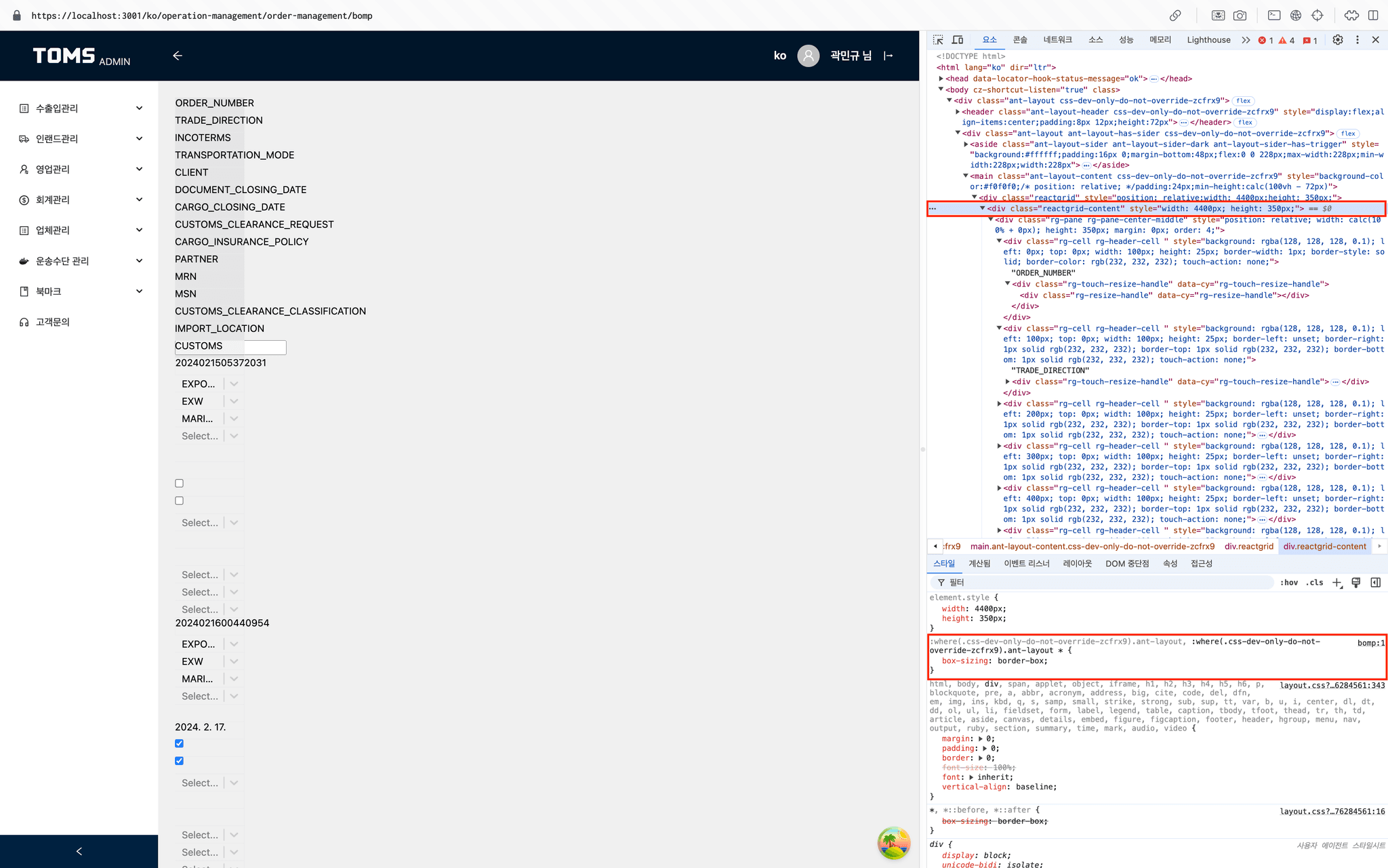Click the user avatar icon in header

click(808, 56)
